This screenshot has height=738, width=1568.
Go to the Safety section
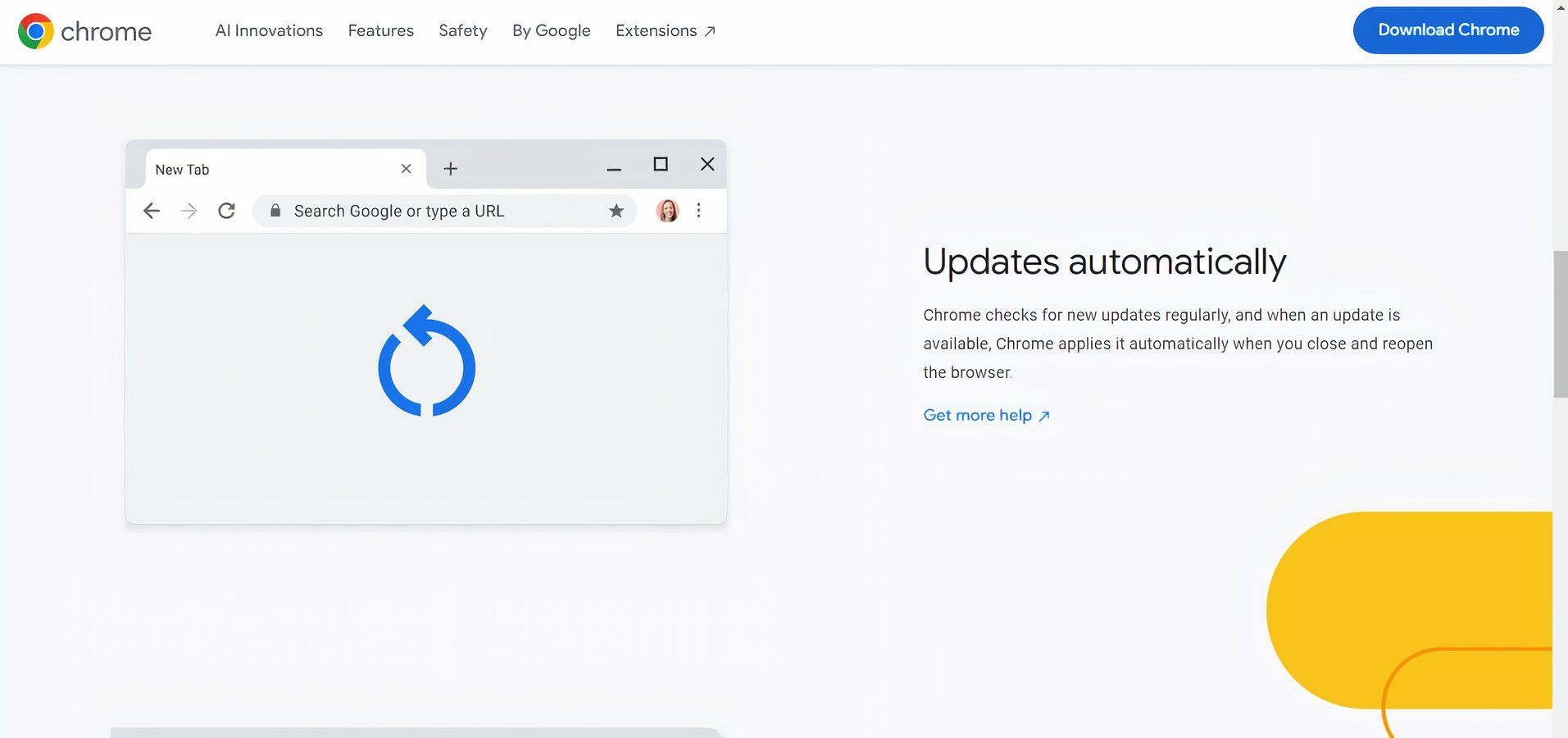pos(462,31)
